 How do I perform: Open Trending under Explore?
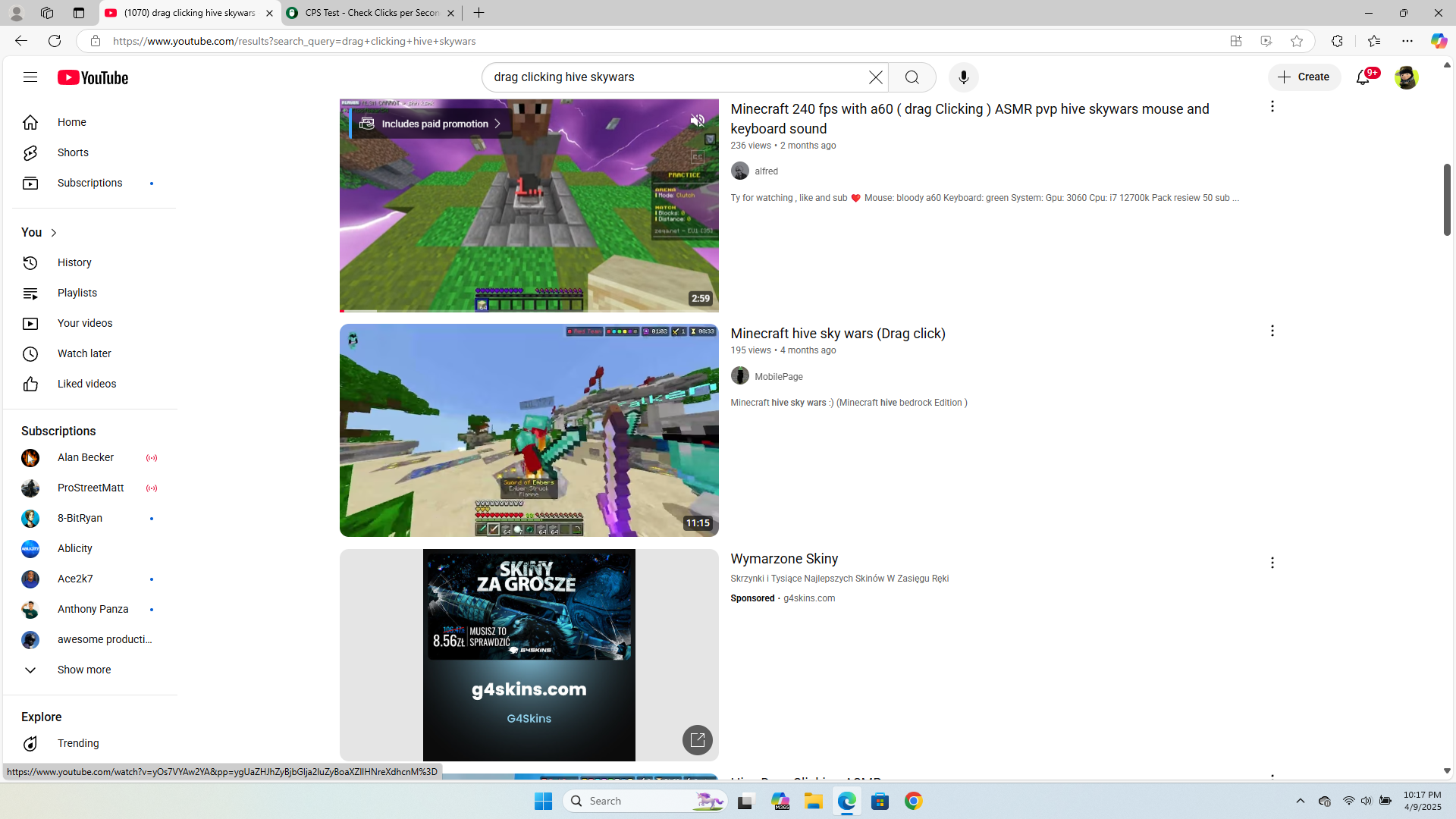coord(91,743)
